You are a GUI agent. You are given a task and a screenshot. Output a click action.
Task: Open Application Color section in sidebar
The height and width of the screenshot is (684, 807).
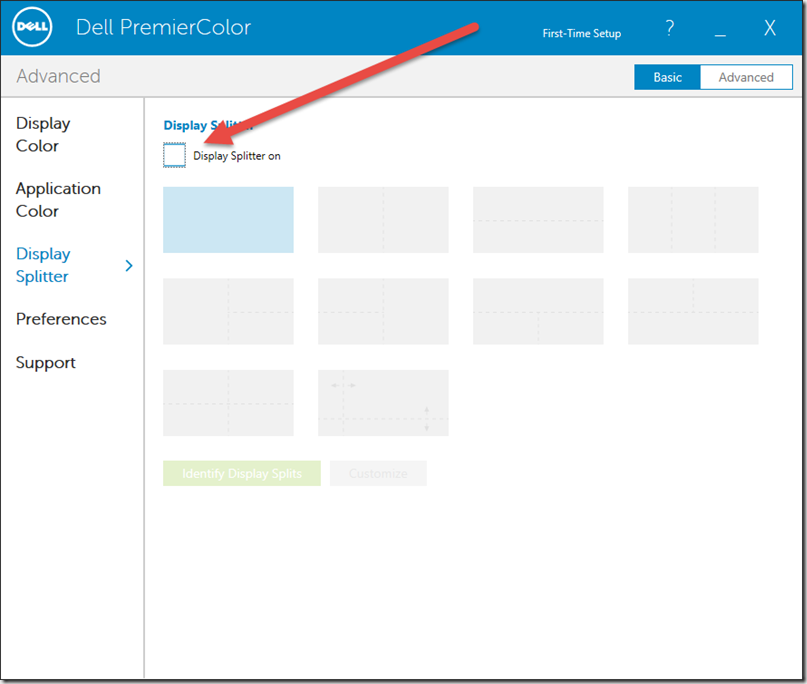[x=58, y=200]
